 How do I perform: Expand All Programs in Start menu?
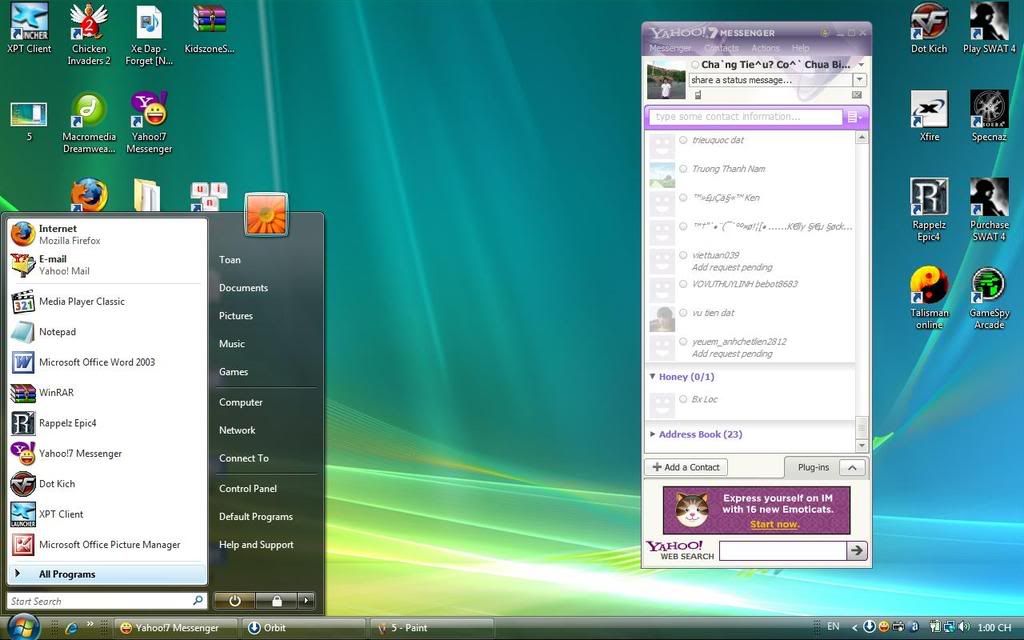coord(107,575)
